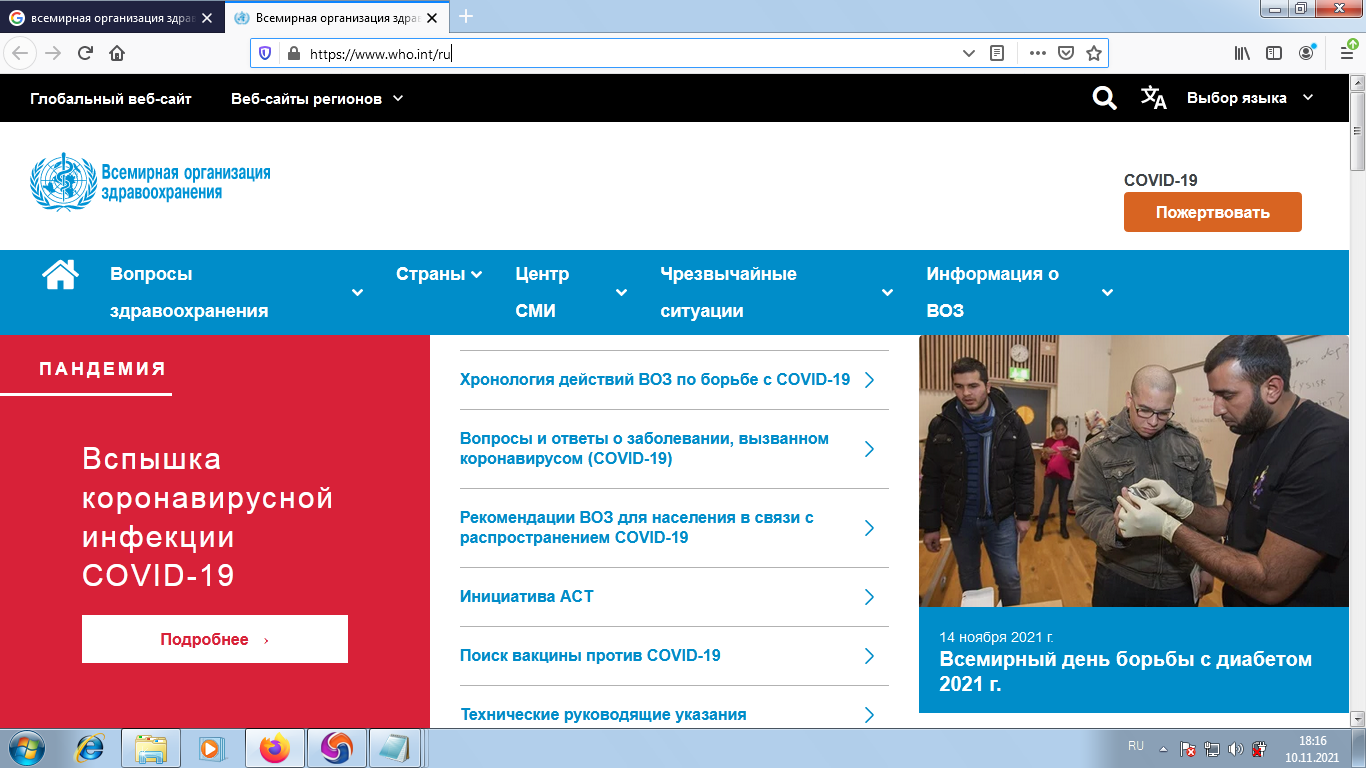Bookmark this page using the star icon
Viewport: 1366px width, 768px height.
pyautogui.click(x=1094, y=54)
